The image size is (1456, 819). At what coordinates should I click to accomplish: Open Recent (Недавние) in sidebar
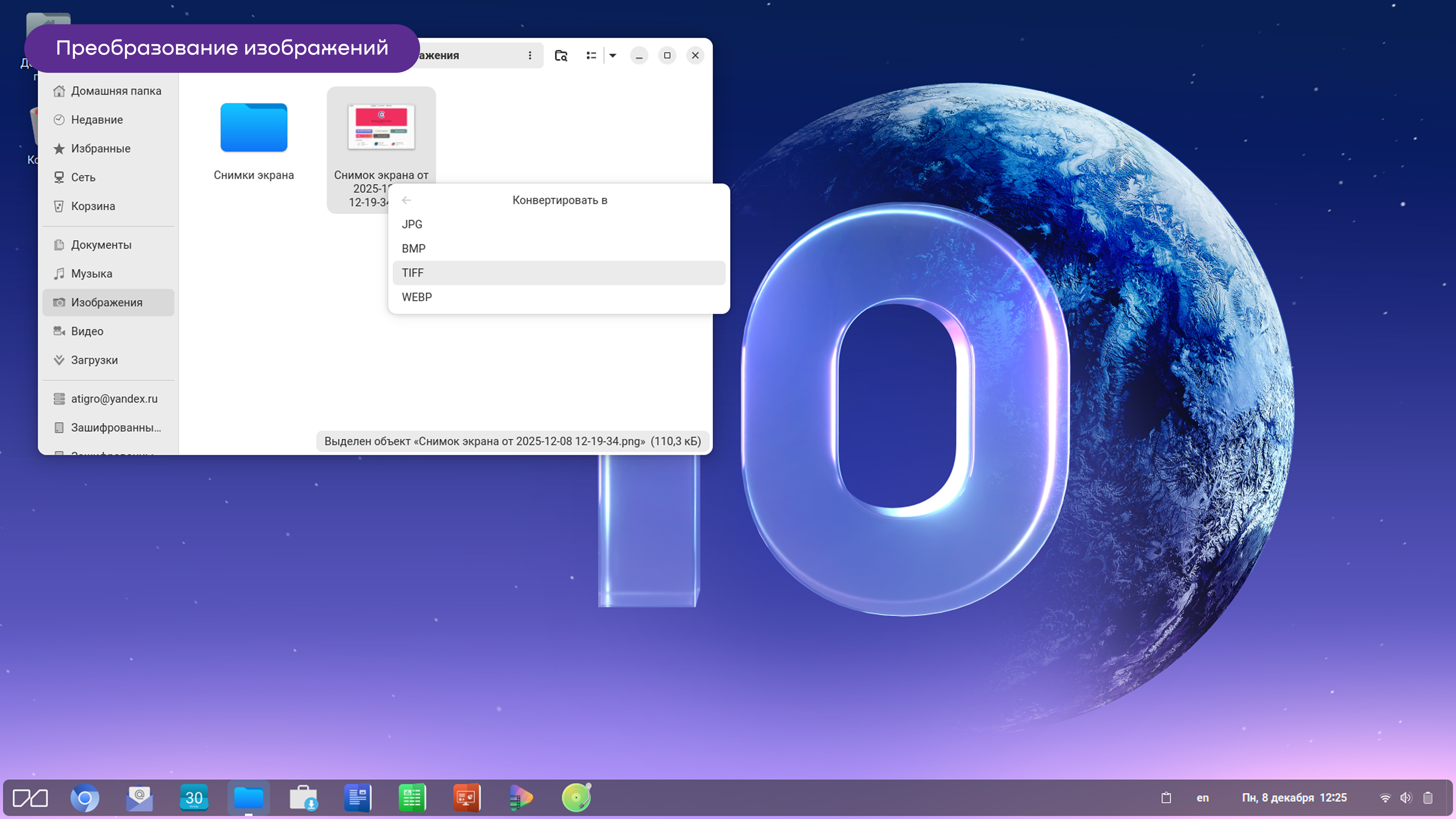[97, 120]
